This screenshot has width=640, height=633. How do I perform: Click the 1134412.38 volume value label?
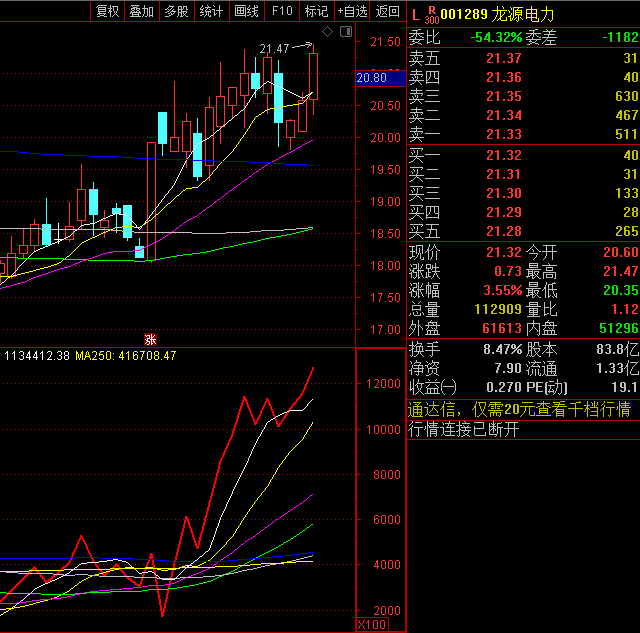[x=37, y=356]
